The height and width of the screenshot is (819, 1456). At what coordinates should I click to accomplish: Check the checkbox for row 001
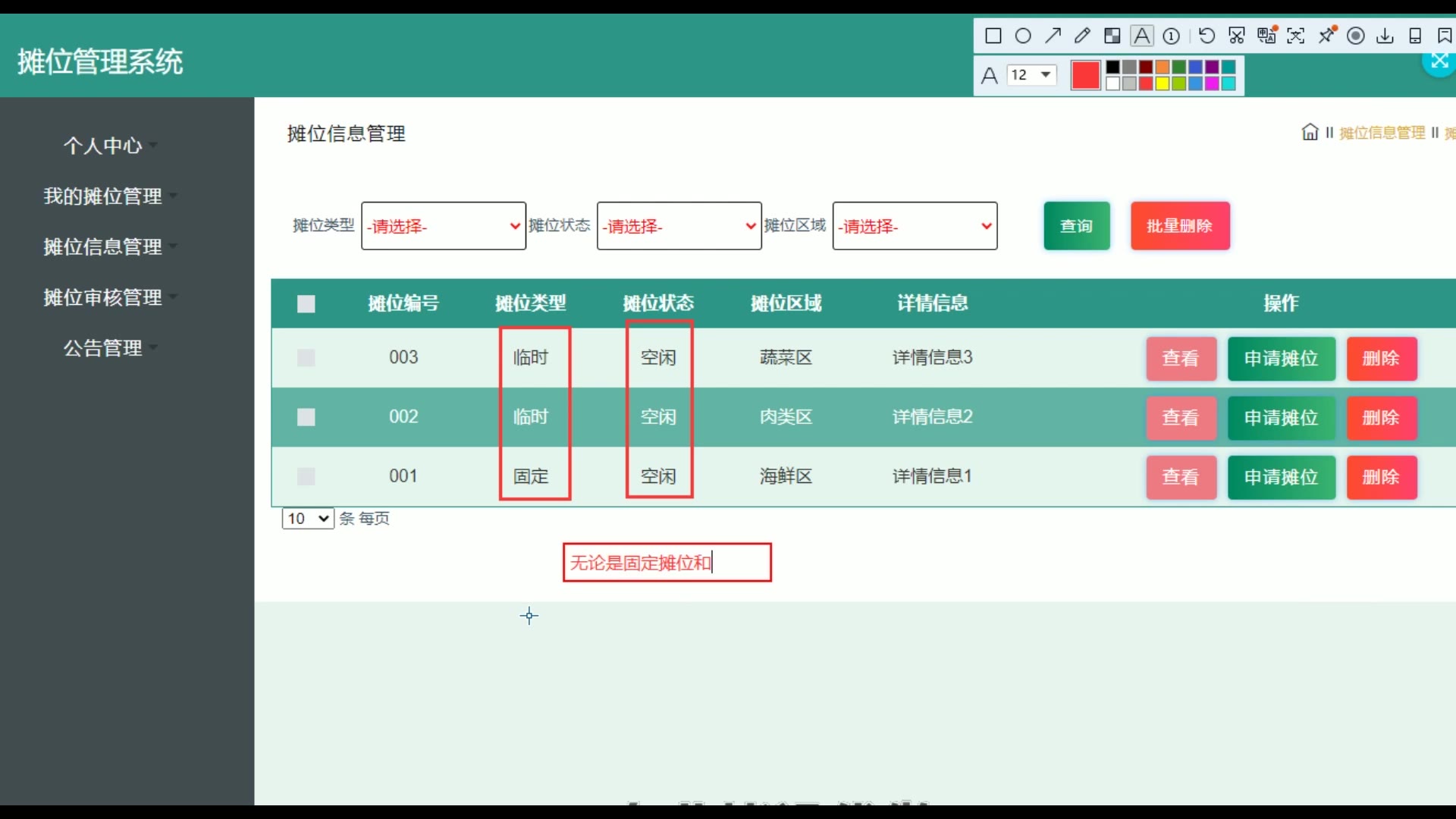click(306, 476)
